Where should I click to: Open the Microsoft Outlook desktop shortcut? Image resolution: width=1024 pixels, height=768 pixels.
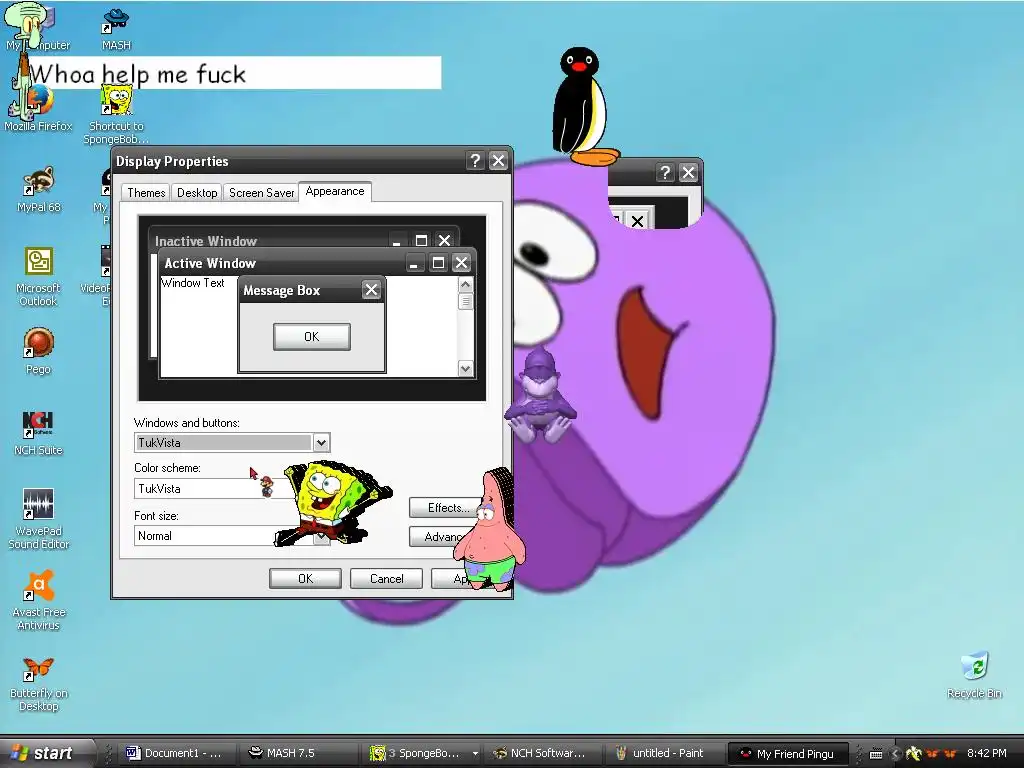[39, 277]
